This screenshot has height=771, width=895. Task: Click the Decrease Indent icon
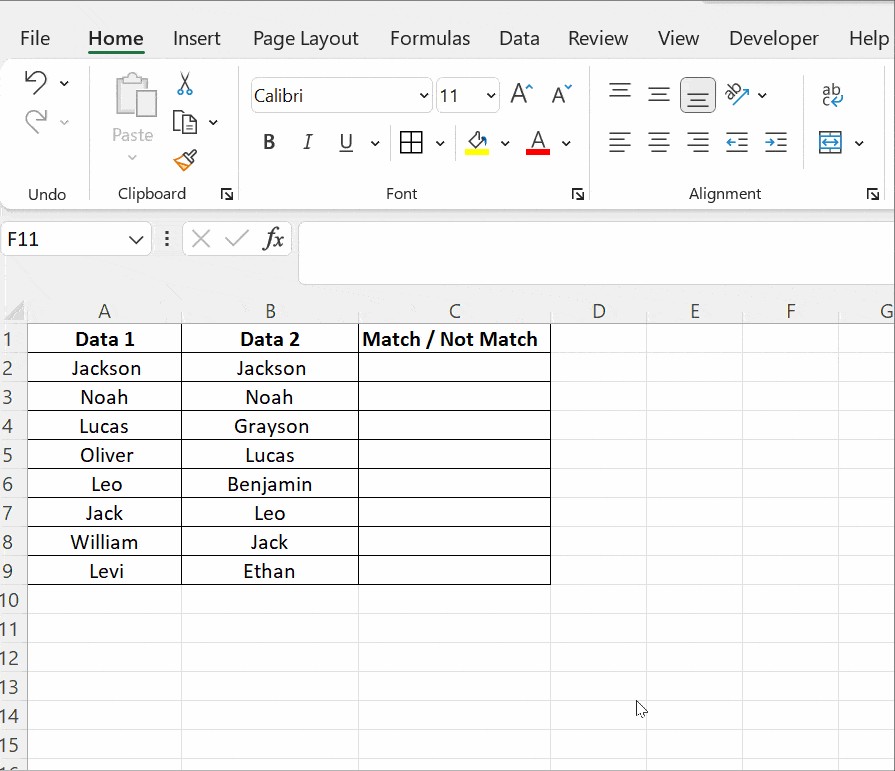pos(736,142)
